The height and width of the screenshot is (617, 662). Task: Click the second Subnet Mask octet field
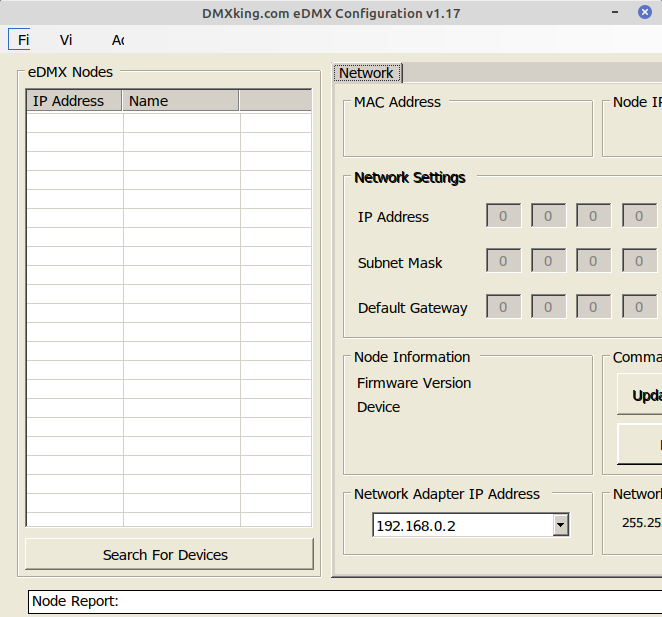(x=548, y=261)
